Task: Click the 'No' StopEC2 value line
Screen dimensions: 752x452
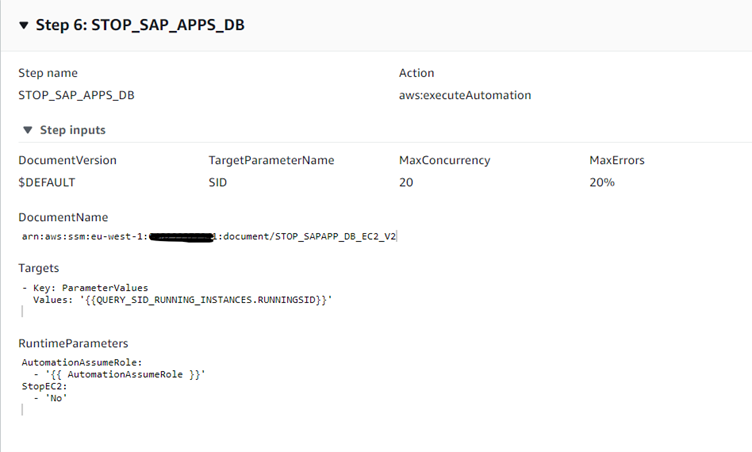Action: [50, 398]
